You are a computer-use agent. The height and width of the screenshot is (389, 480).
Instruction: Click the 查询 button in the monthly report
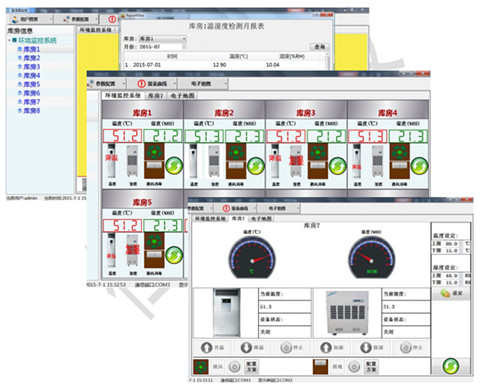click(320, 47)
